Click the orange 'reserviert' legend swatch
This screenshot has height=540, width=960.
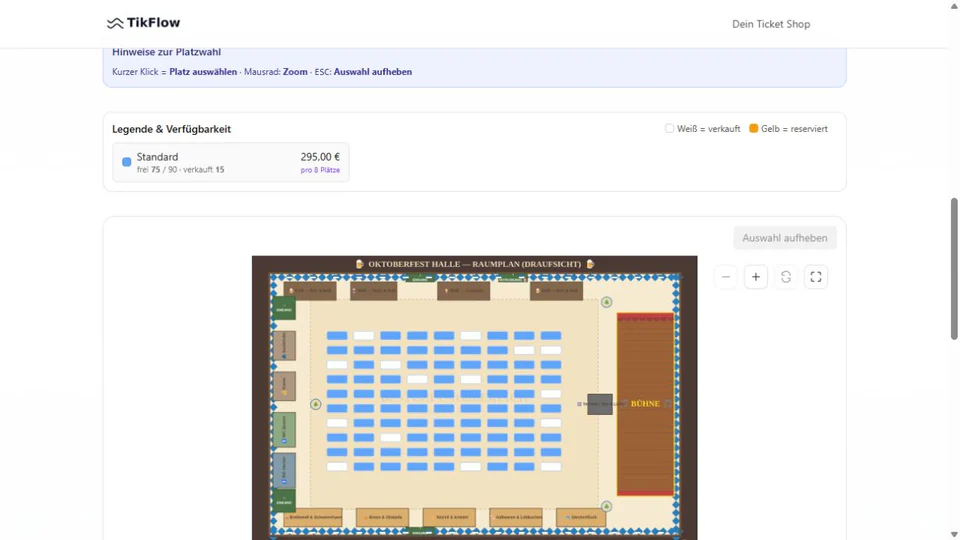[754, 128]
